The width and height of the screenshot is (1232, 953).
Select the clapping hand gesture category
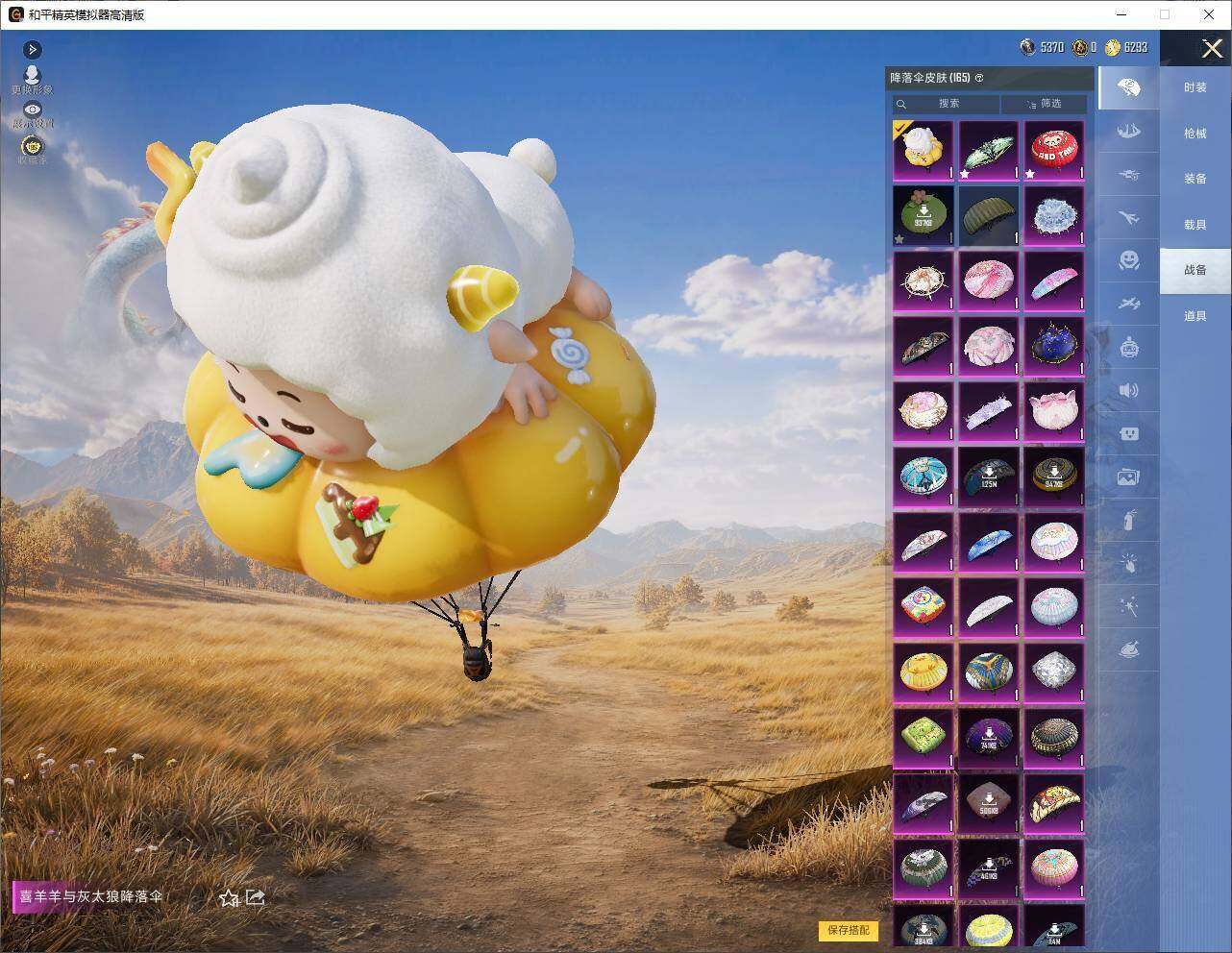point(1129,564)
